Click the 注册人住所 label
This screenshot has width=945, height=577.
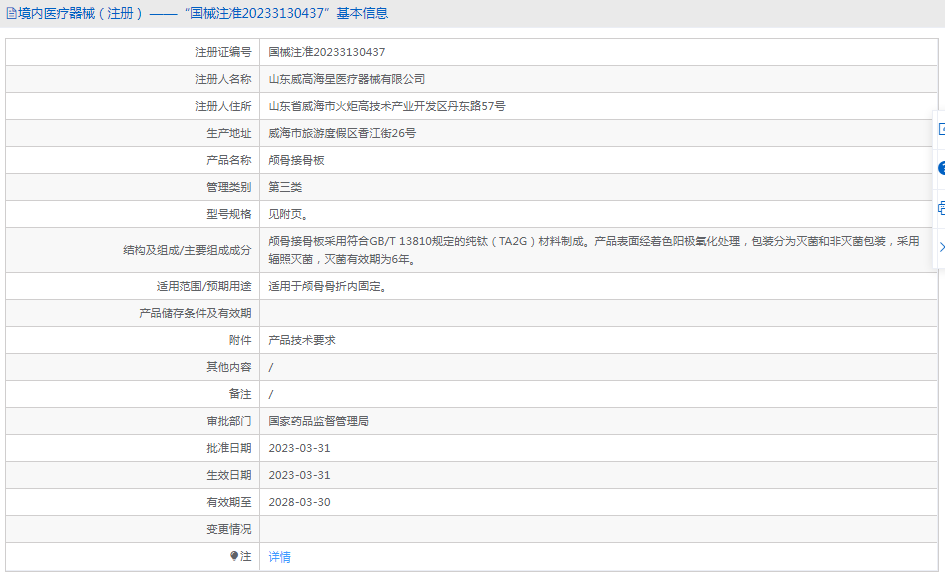(223, 106)
